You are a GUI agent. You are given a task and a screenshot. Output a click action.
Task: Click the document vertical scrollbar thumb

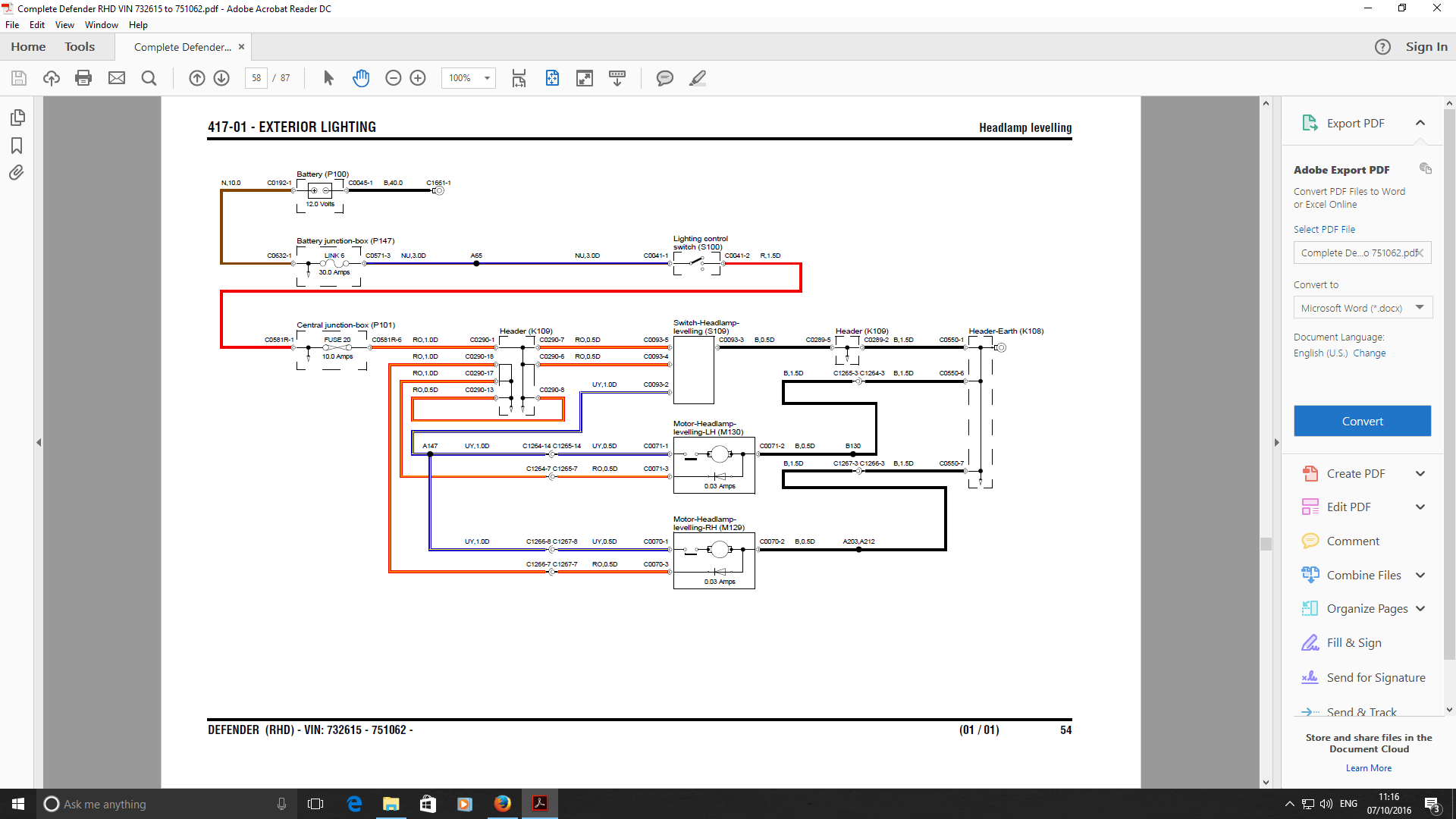pyautogui.click(x=1266, y=544)
